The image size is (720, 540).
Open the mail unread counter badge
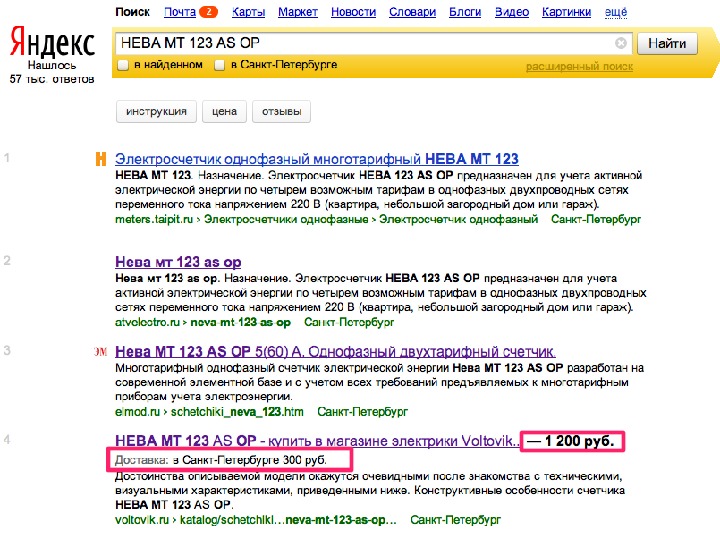pyautogui.click(x=208, y=12)
